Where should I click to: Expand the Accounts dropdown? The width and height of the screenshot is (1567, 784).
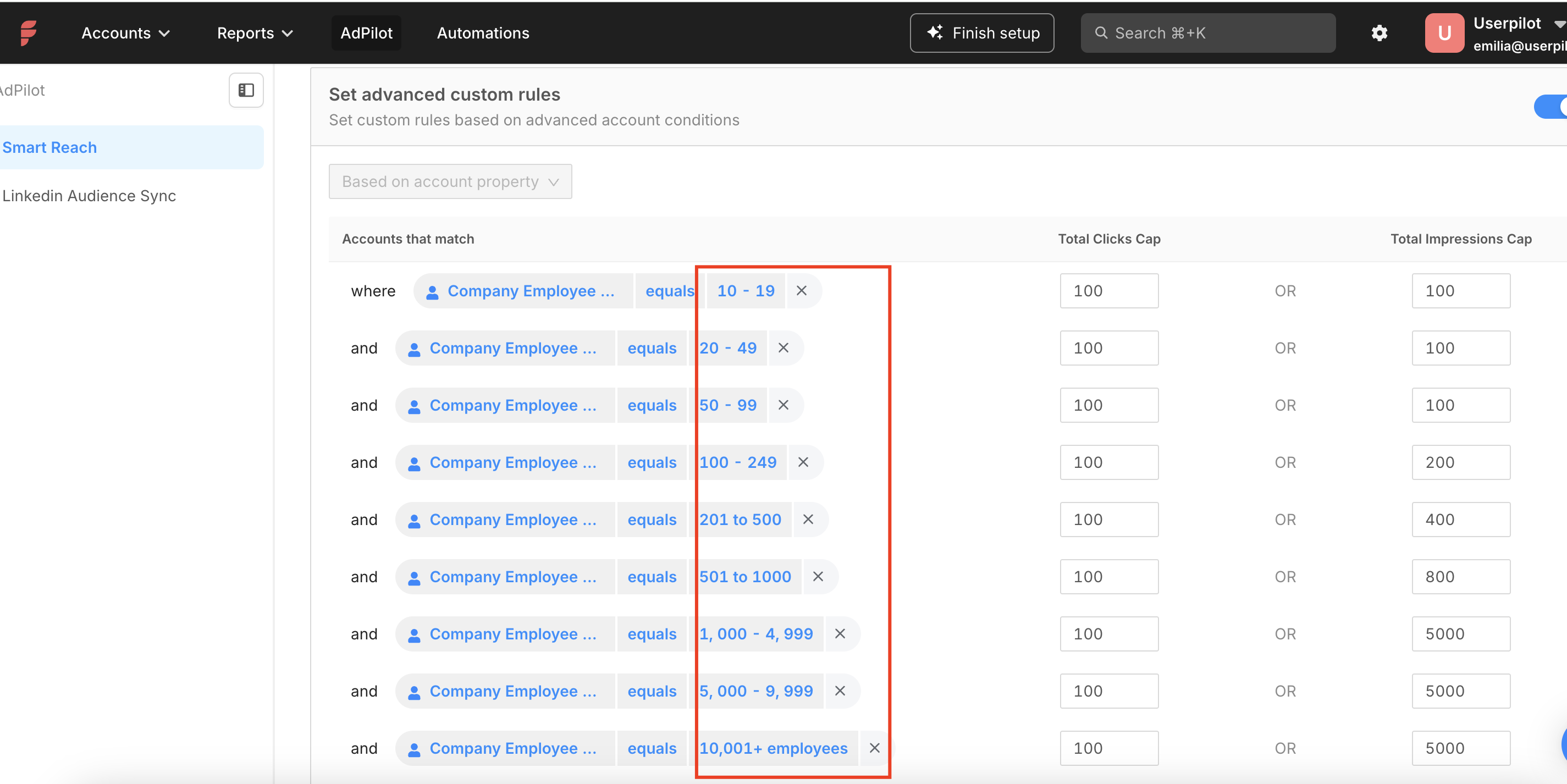click(x=125, y=33)
